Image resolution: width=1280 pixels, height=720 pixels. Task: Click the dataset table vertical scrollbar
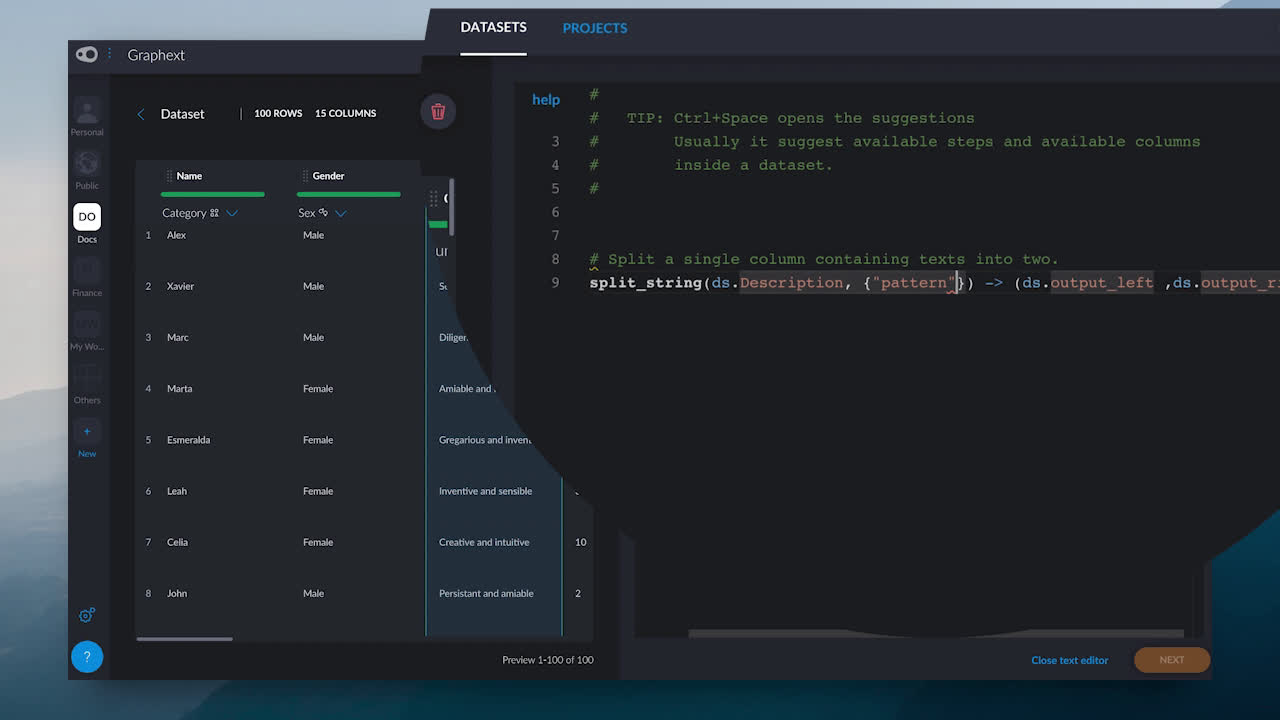tap(452, 207)
